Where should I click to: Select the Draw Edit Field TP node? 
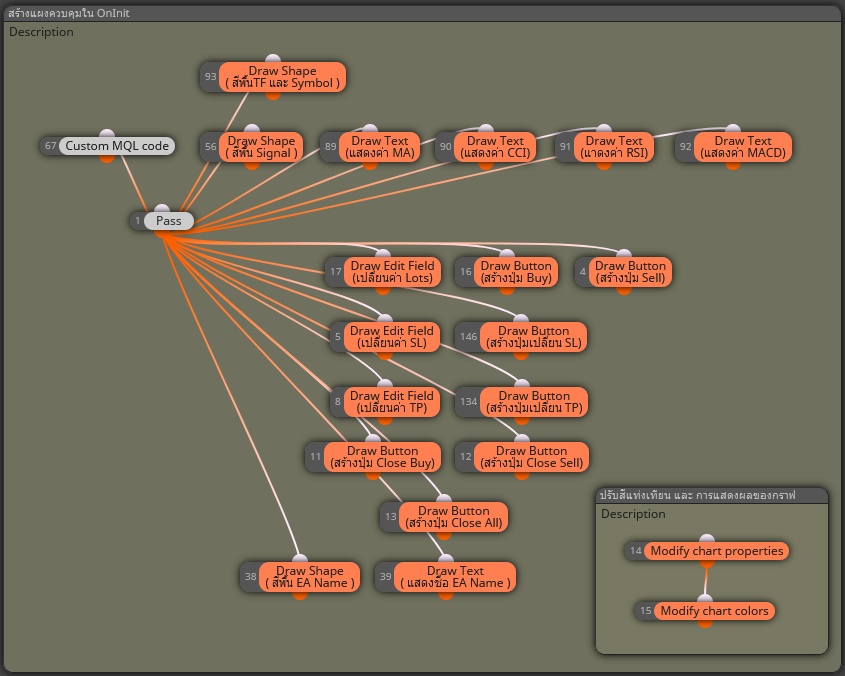(x=392, y=402)
